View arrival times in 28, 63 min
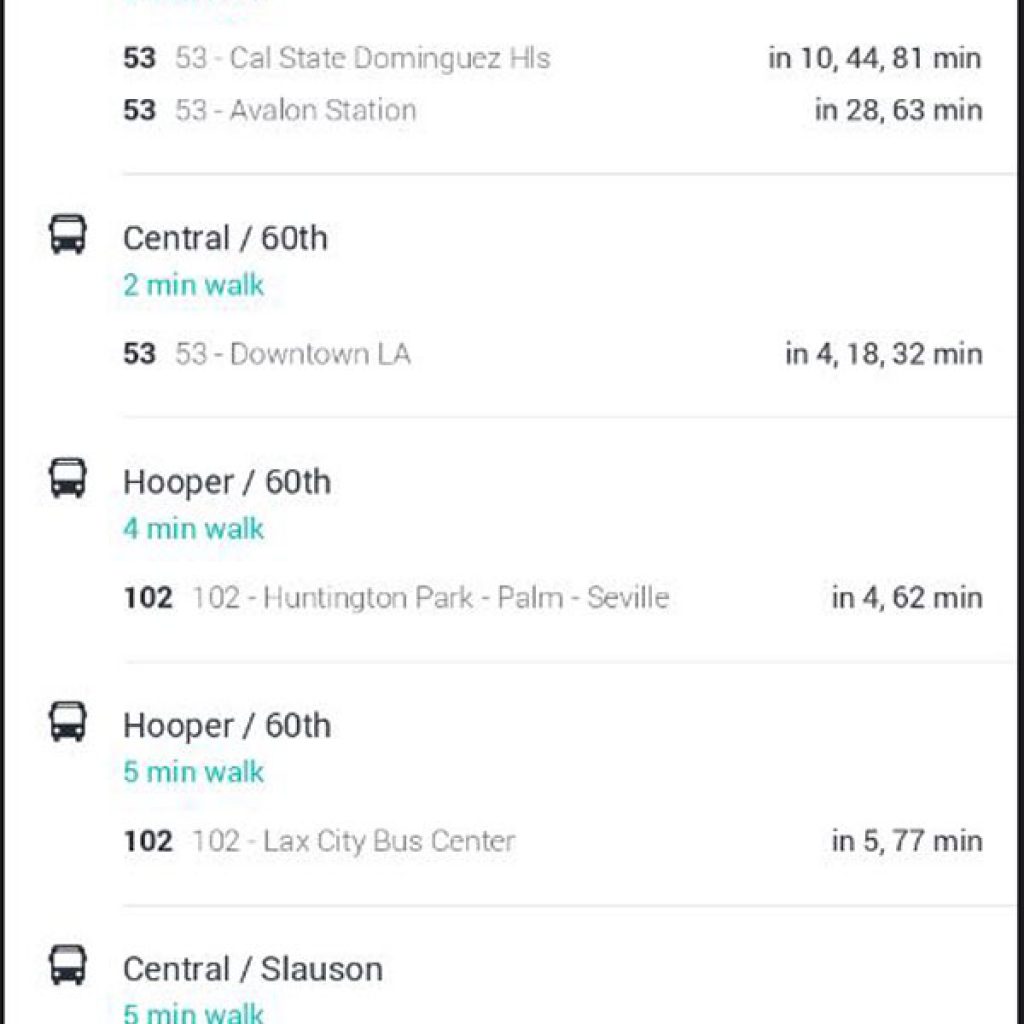This screenshot has height=1024, width=1024. pyautogui.click(x=899, y=110)
